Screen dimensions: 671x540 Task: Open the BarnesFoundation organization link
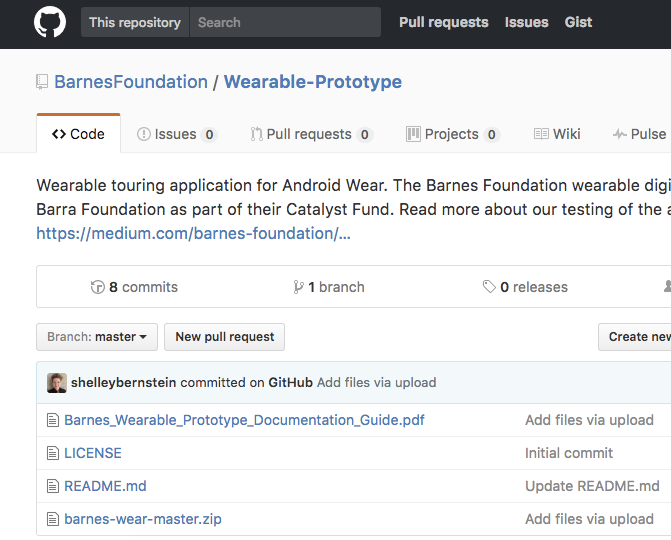131,82
